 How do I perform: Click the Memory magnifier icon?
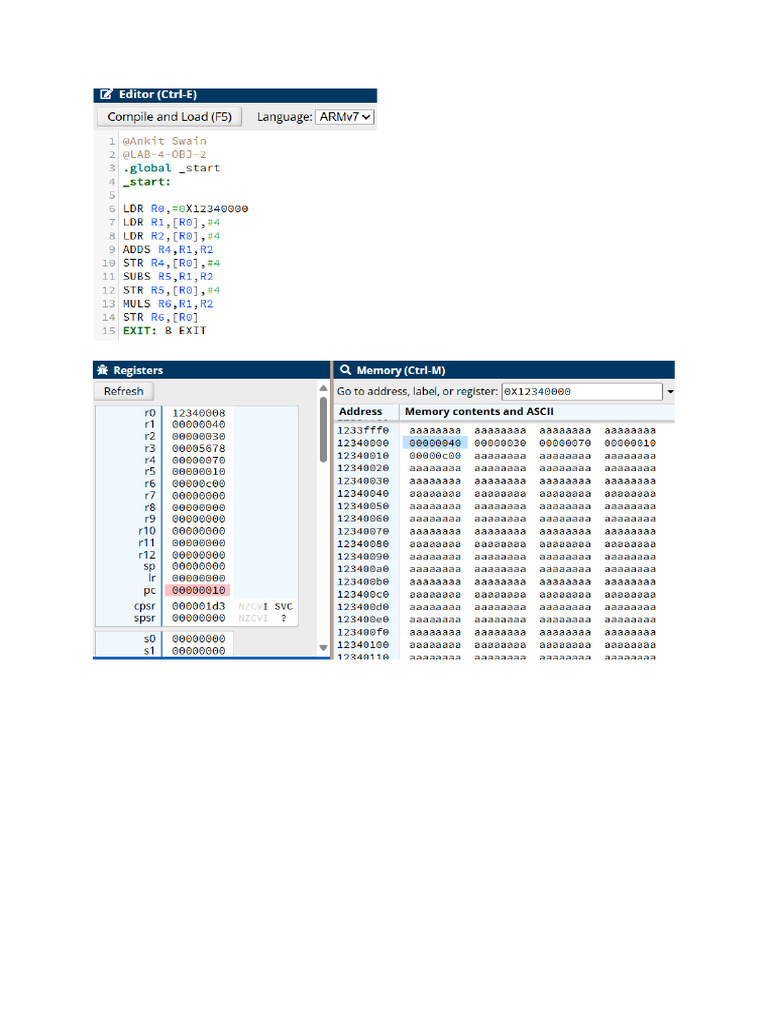345,370
